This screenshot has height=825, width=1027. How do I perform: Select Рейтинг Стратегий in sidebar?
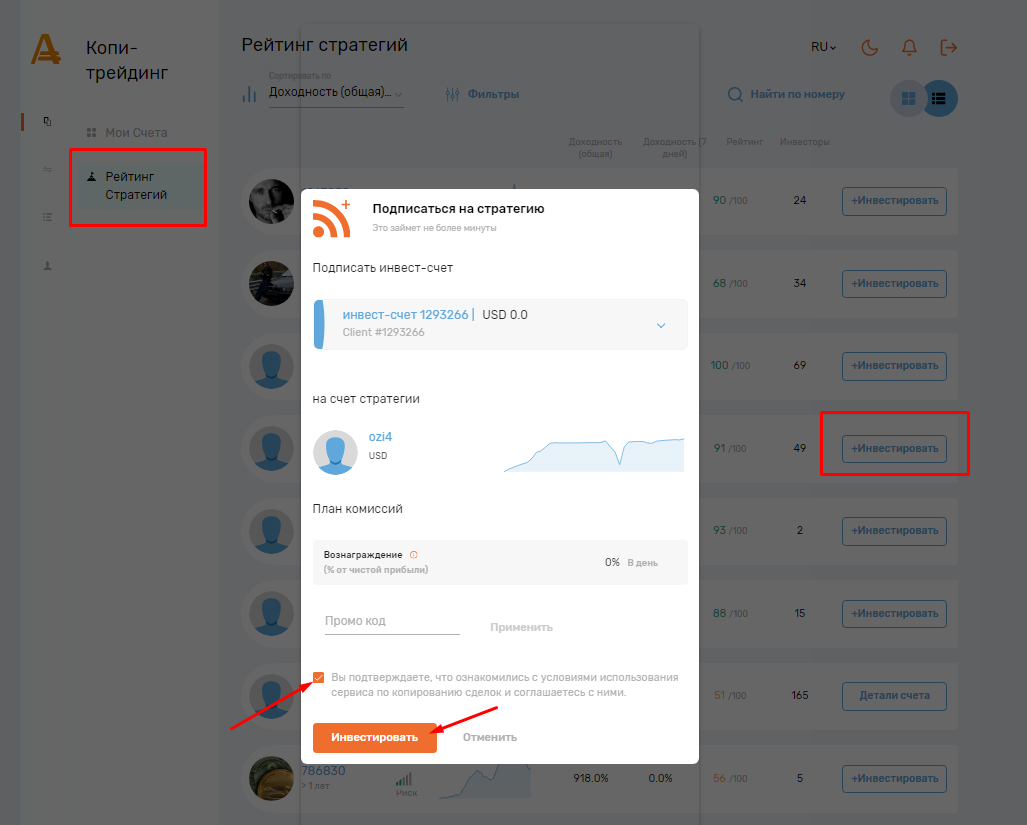136,186
